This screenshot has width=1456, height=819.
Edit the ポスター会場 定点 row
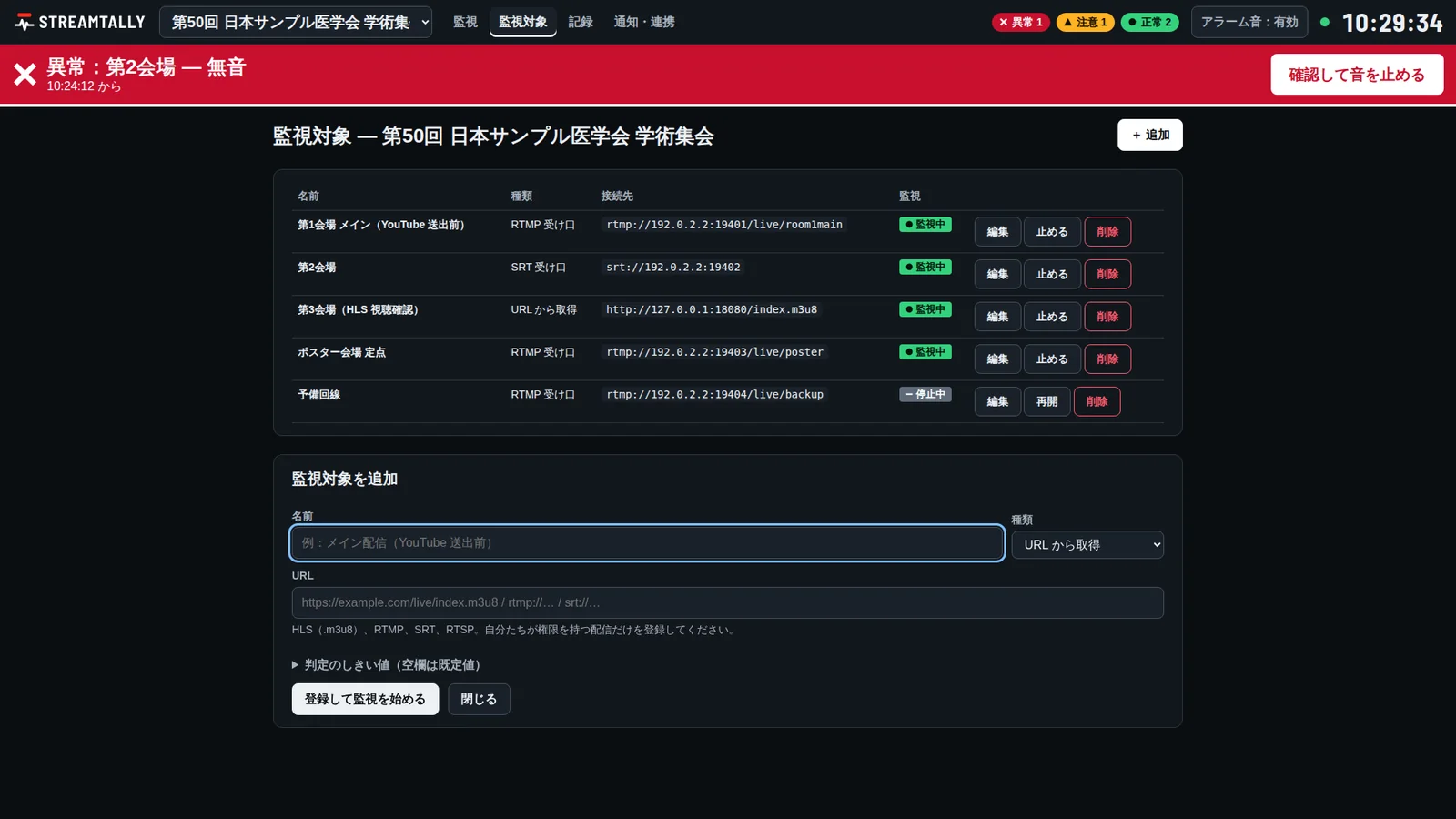click(x=997, y=359)
